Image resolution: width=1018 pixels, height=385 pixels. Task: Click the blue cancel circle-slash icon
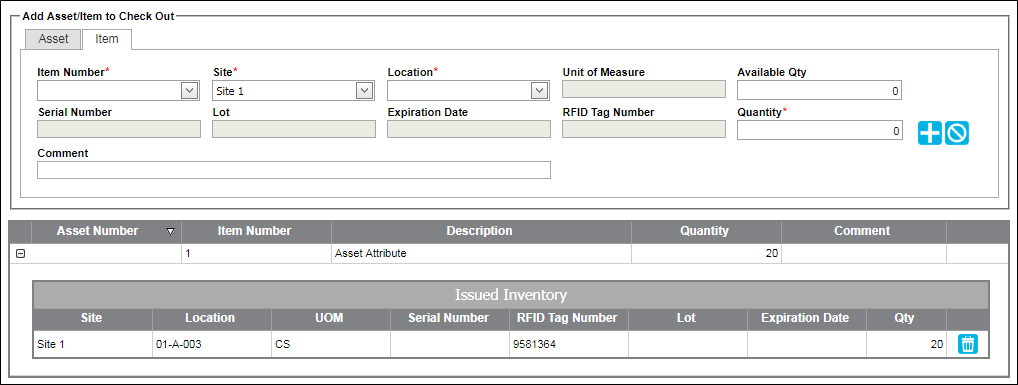[x=957, y=132]
